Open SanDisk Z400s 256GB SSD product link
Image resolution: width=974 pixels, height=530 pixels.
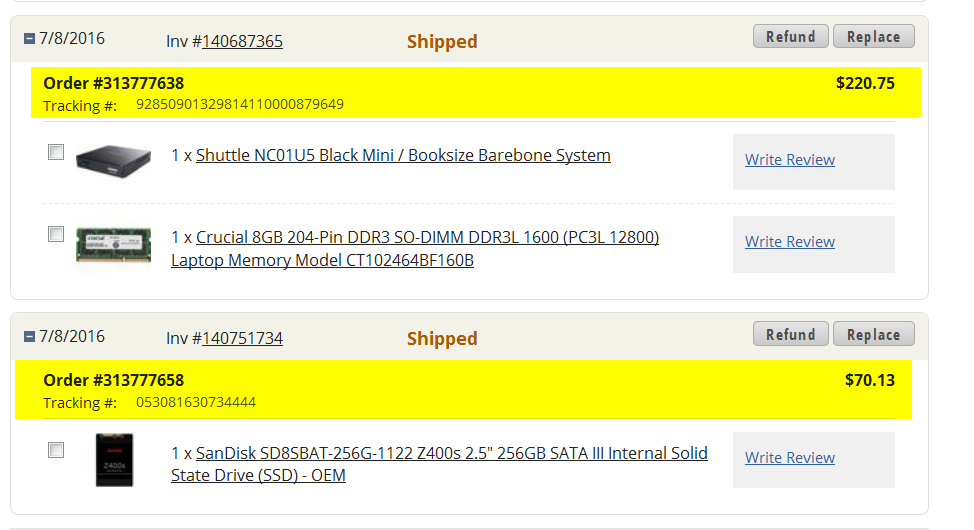point(439,464)
